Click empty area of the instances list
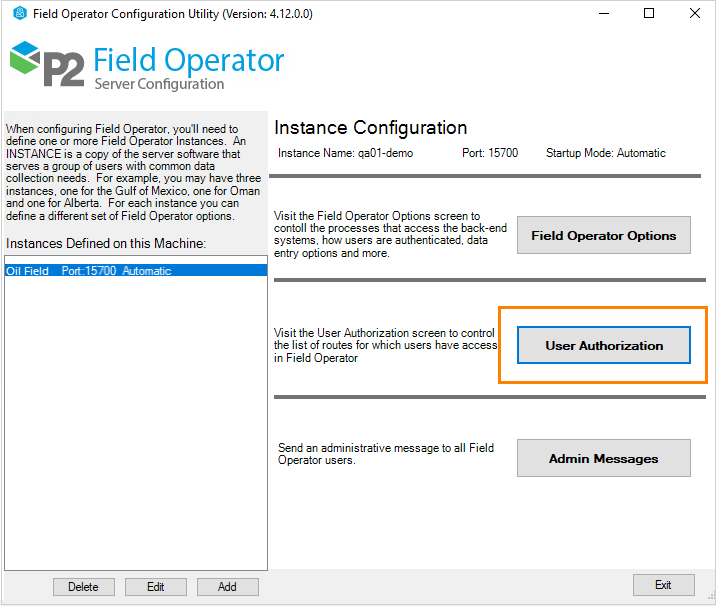 click(135, 420)
